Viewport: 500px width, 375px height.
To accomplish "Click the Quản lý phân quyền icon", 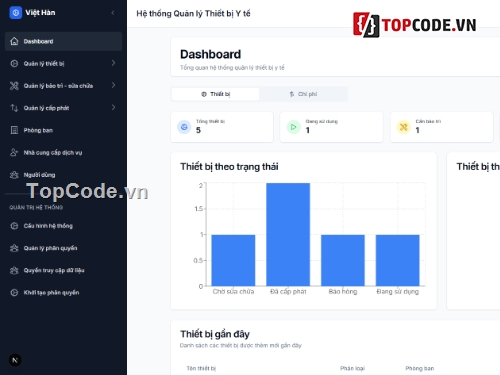I will [14, 248].
